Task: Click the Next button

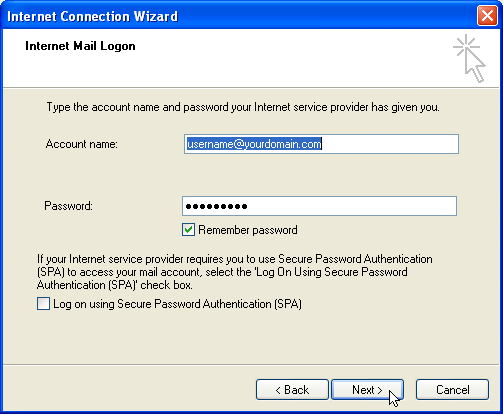Action: (367, 389)
